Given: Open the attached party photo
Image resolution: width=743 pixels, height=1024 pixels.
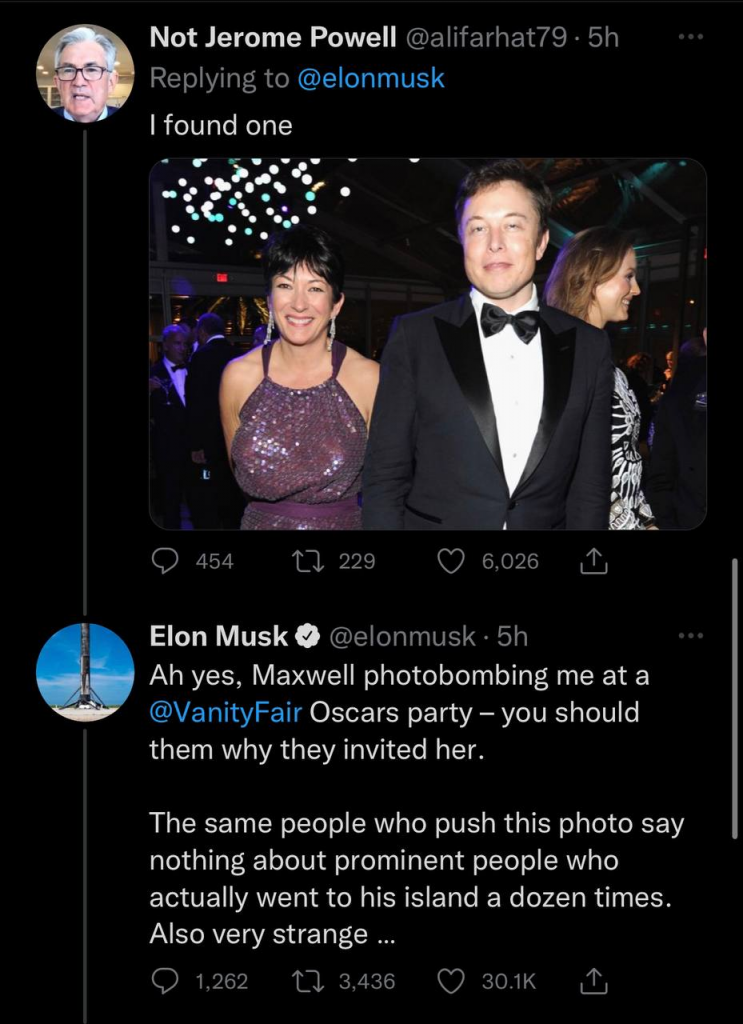Looking at the screenshot, I should click(428, 343).
